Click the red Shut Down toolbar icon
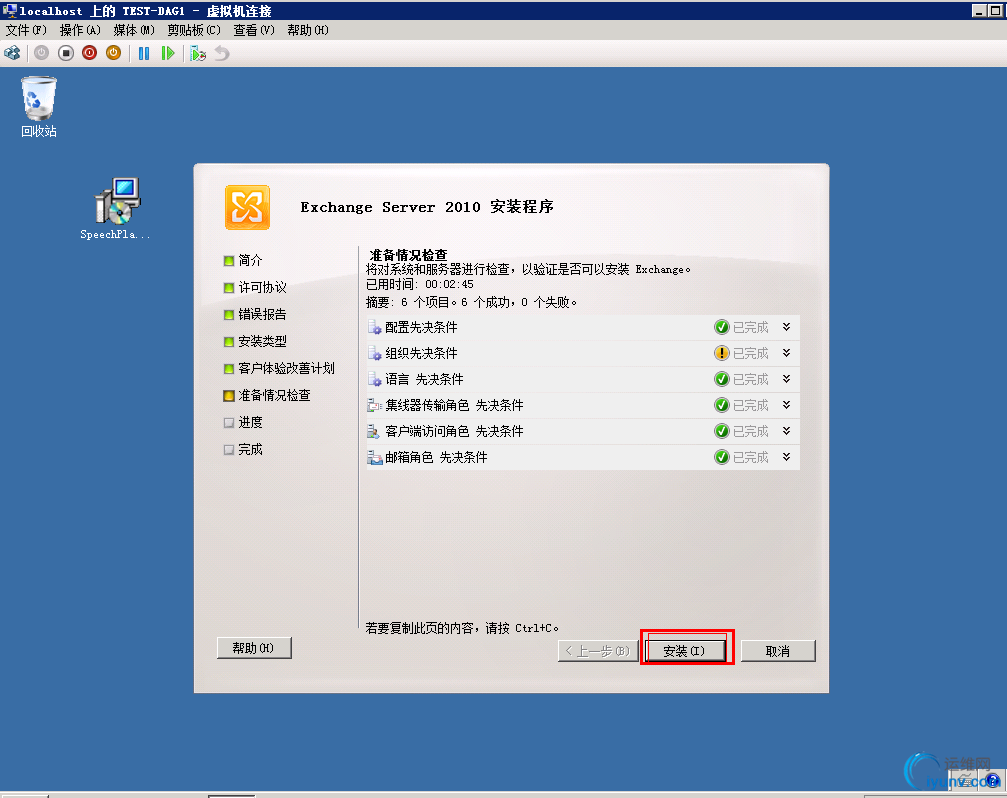This screenshot has width=1007, height=798. pos(89,53)
